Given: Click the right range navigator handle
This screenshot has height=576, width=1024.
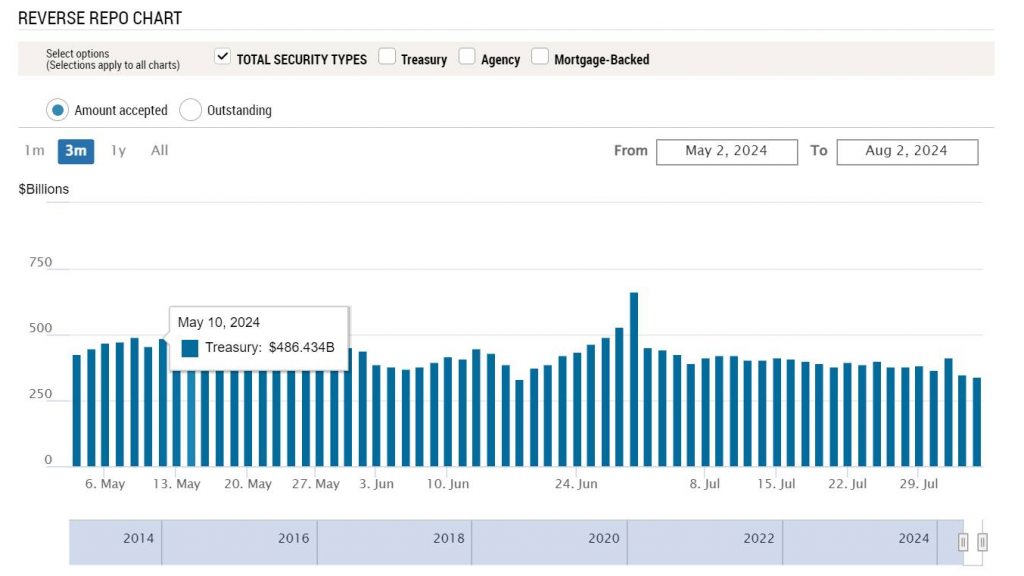Looking at the screenshot, I should coord(982,542).
